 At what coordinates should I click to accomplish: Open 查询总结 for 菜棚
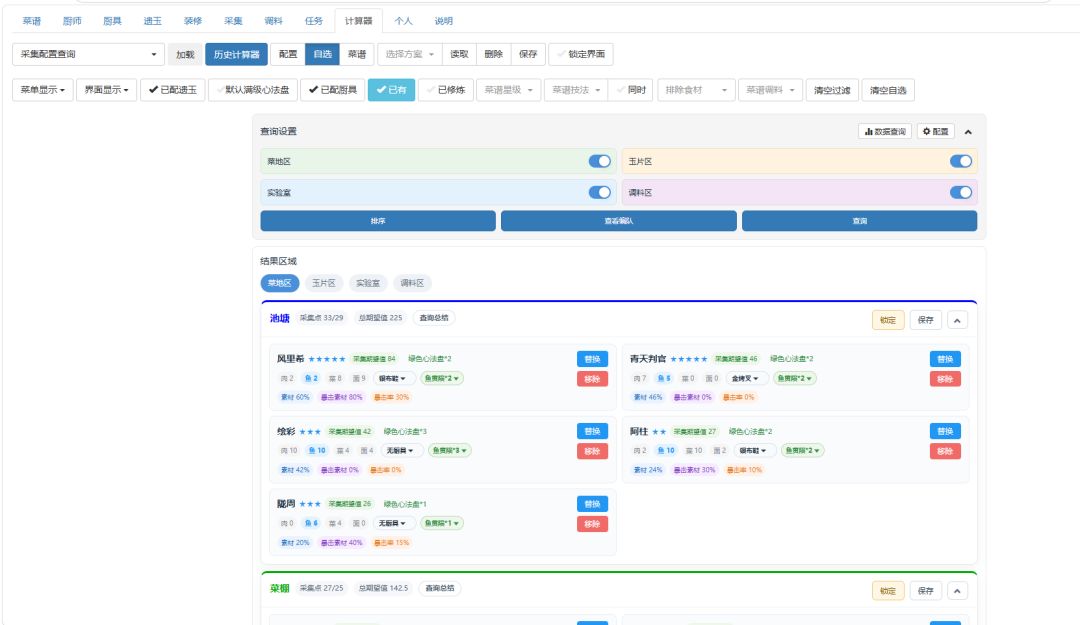pyautogui.click(x=439, y=588)
